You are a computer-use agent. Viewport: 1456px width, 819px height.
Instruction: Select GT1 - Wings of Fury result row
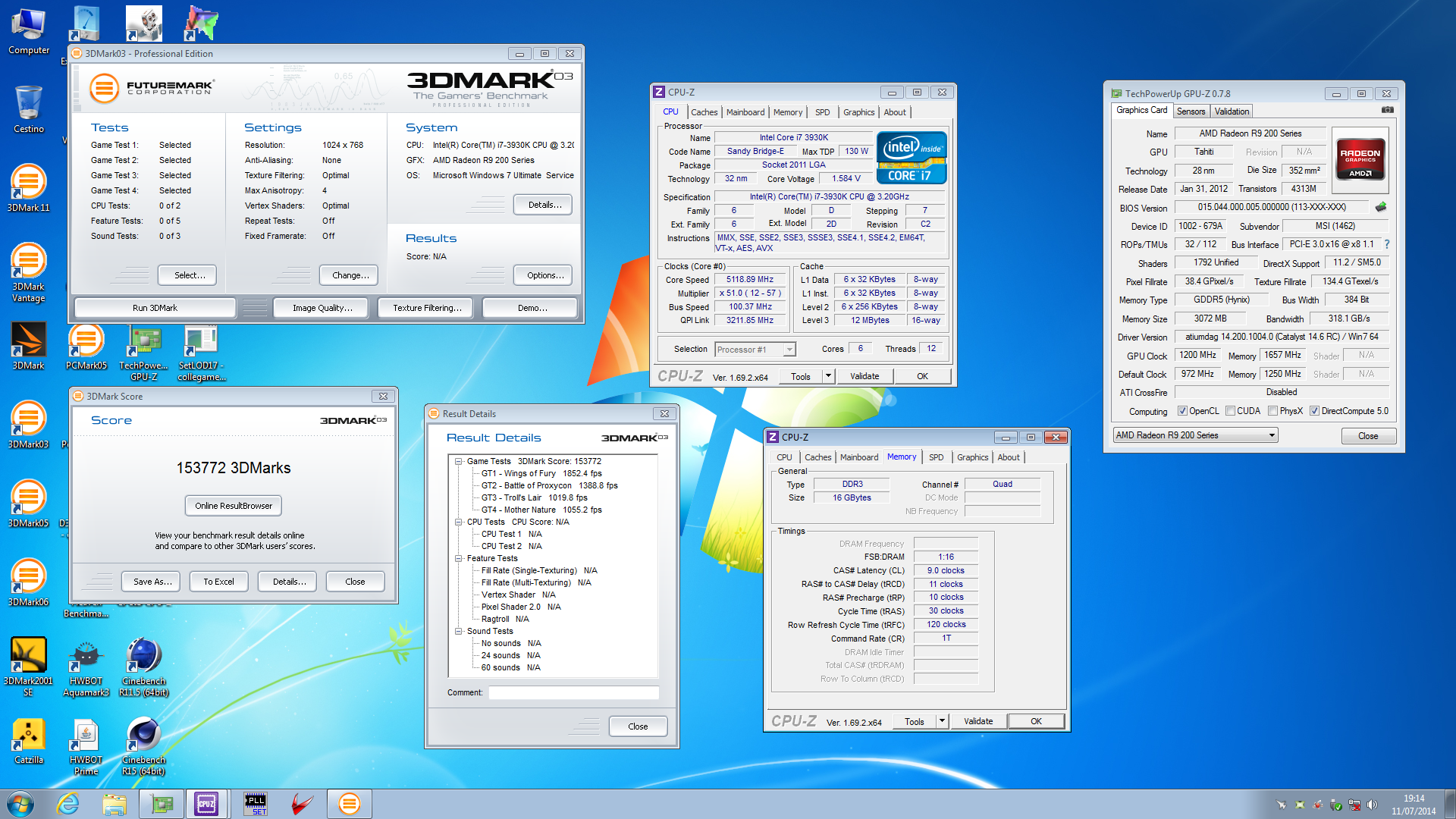point(541,473)
